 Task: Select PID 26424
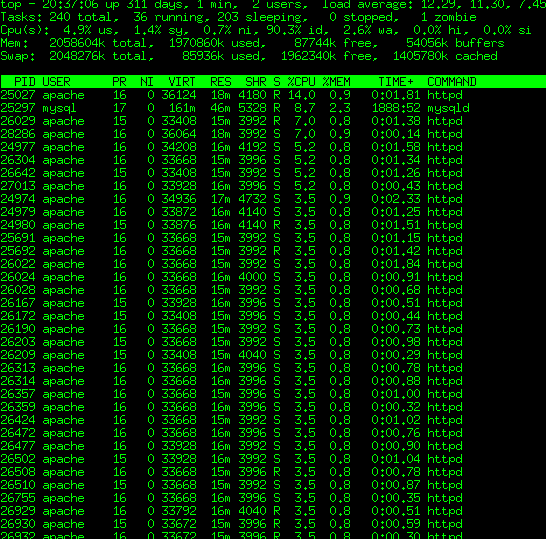coord(18,420)
